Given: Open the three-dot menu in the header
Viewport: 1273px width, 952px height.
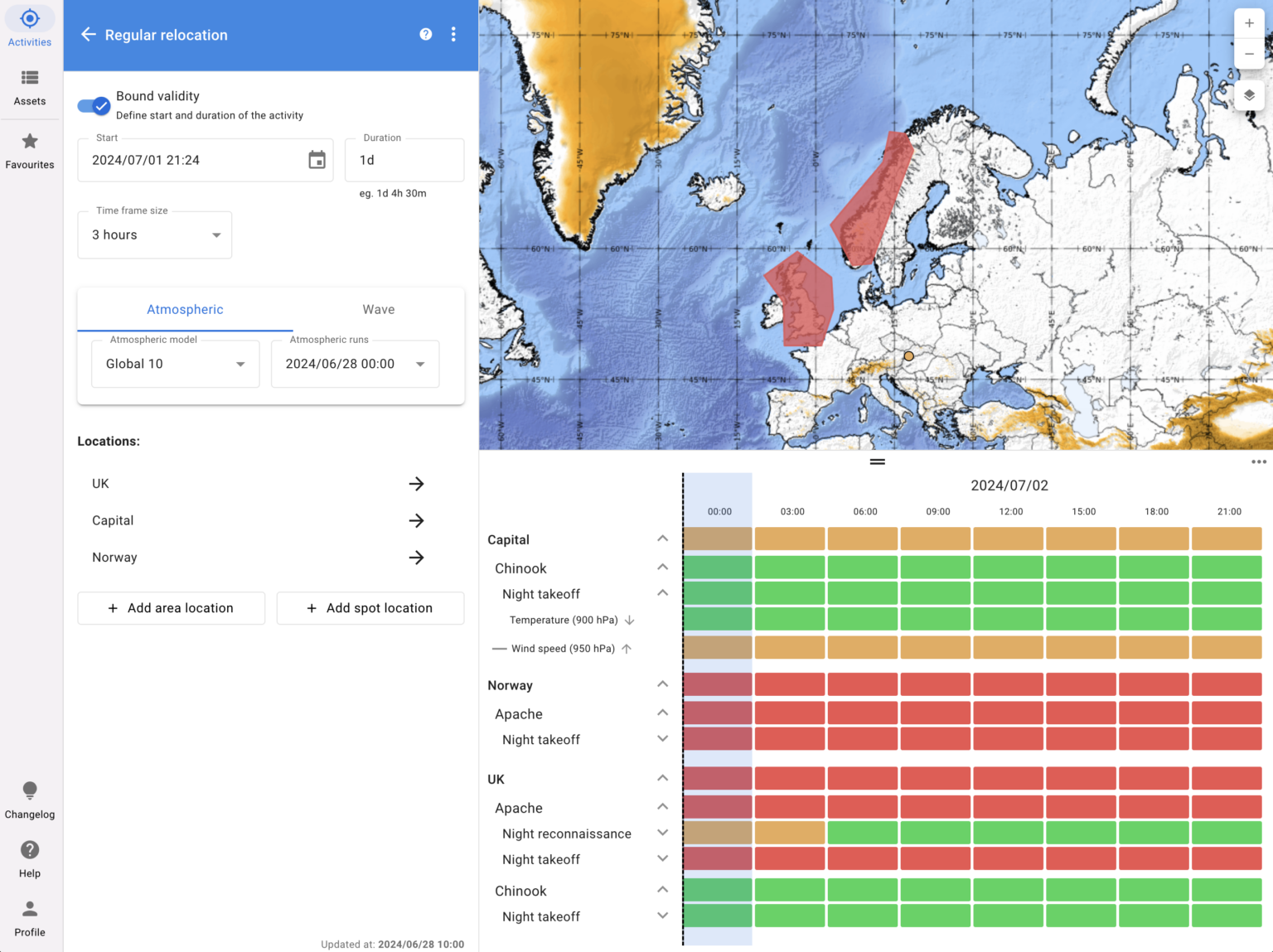Looking at the screenshot, I should coord(453,34).
